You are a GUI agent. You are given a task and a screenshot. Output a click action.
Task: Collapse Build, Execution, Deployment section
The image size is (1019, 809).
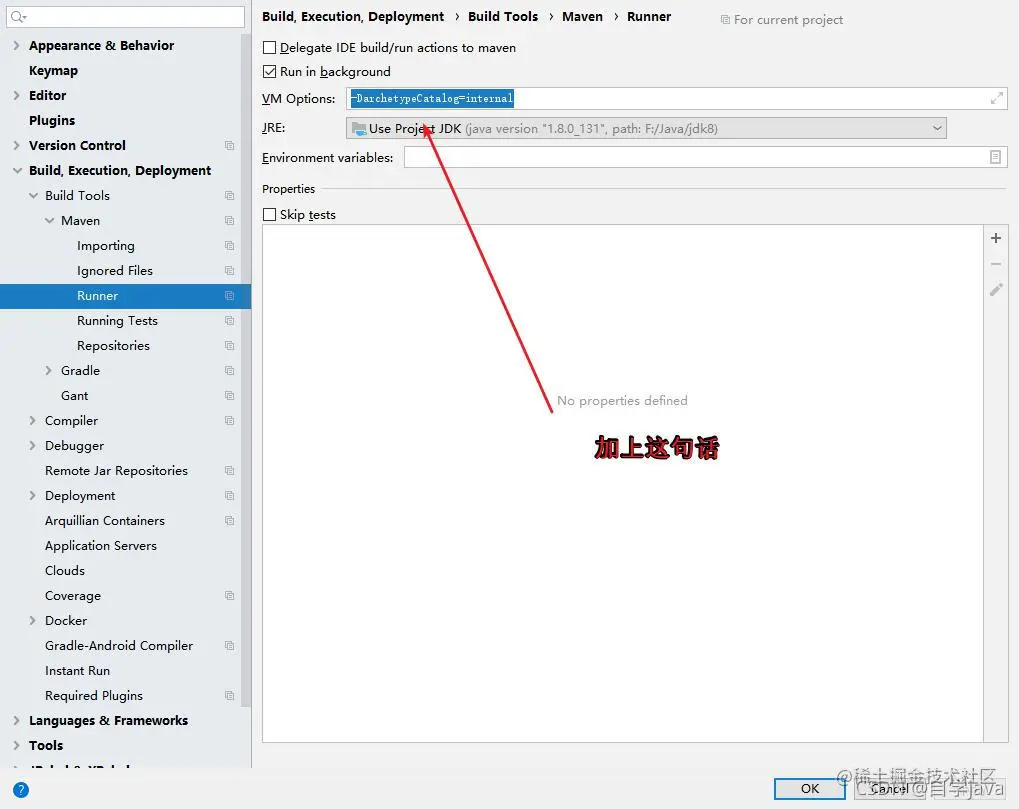pyautogui.click(x=16, y=170)
